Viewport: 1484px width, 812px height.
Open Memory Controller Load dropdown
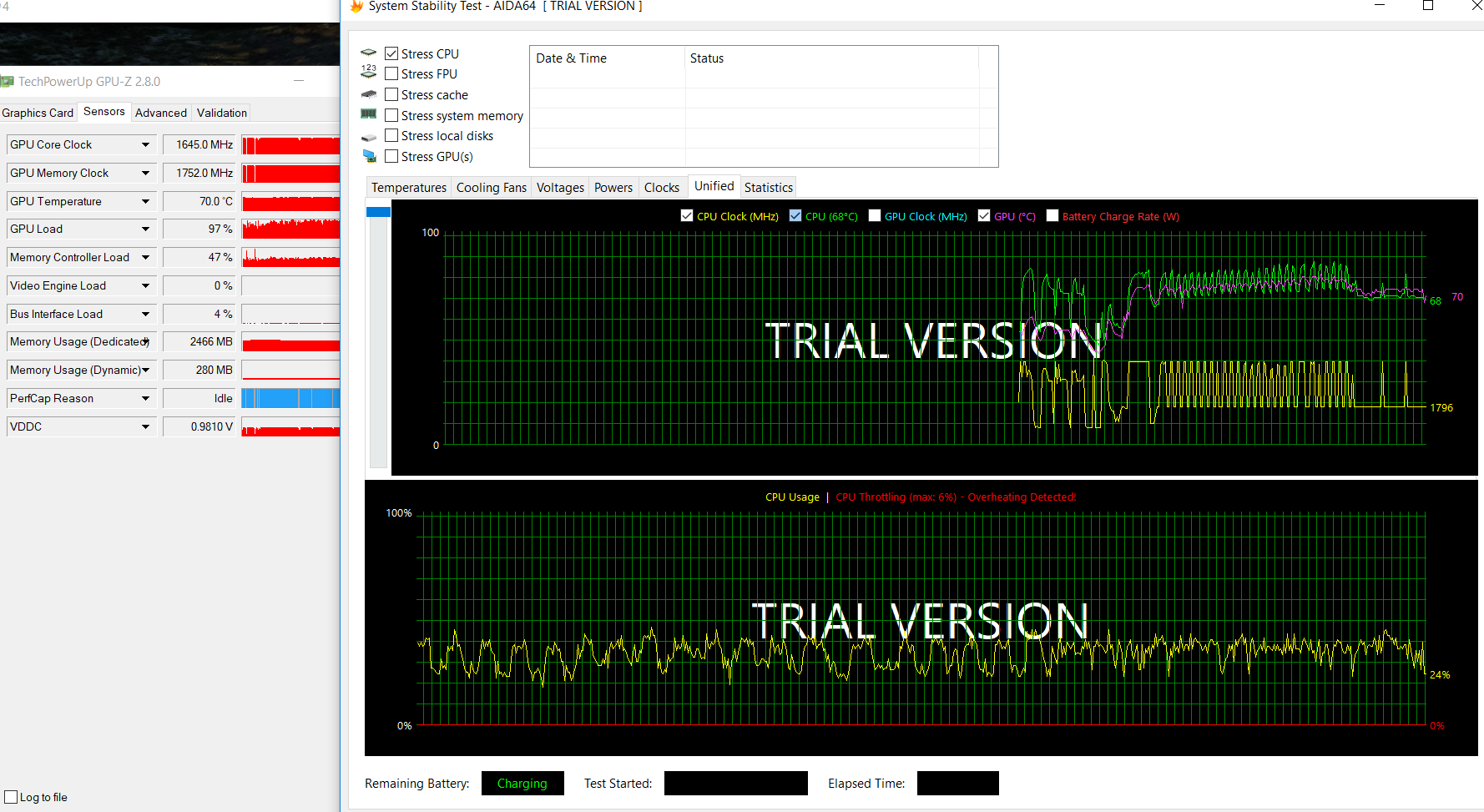tap(145, 257)
